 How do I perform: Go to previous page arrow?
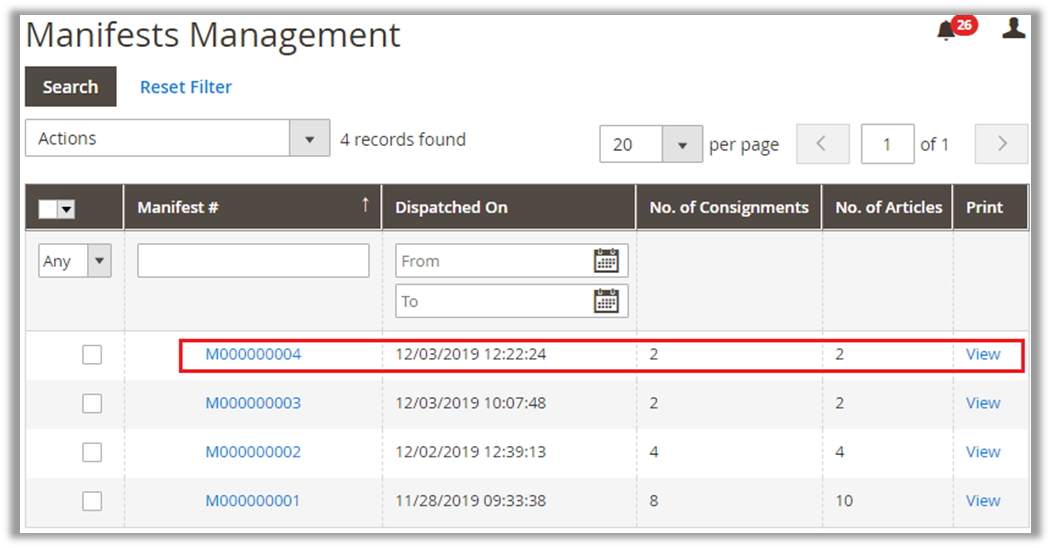(822, 144)
